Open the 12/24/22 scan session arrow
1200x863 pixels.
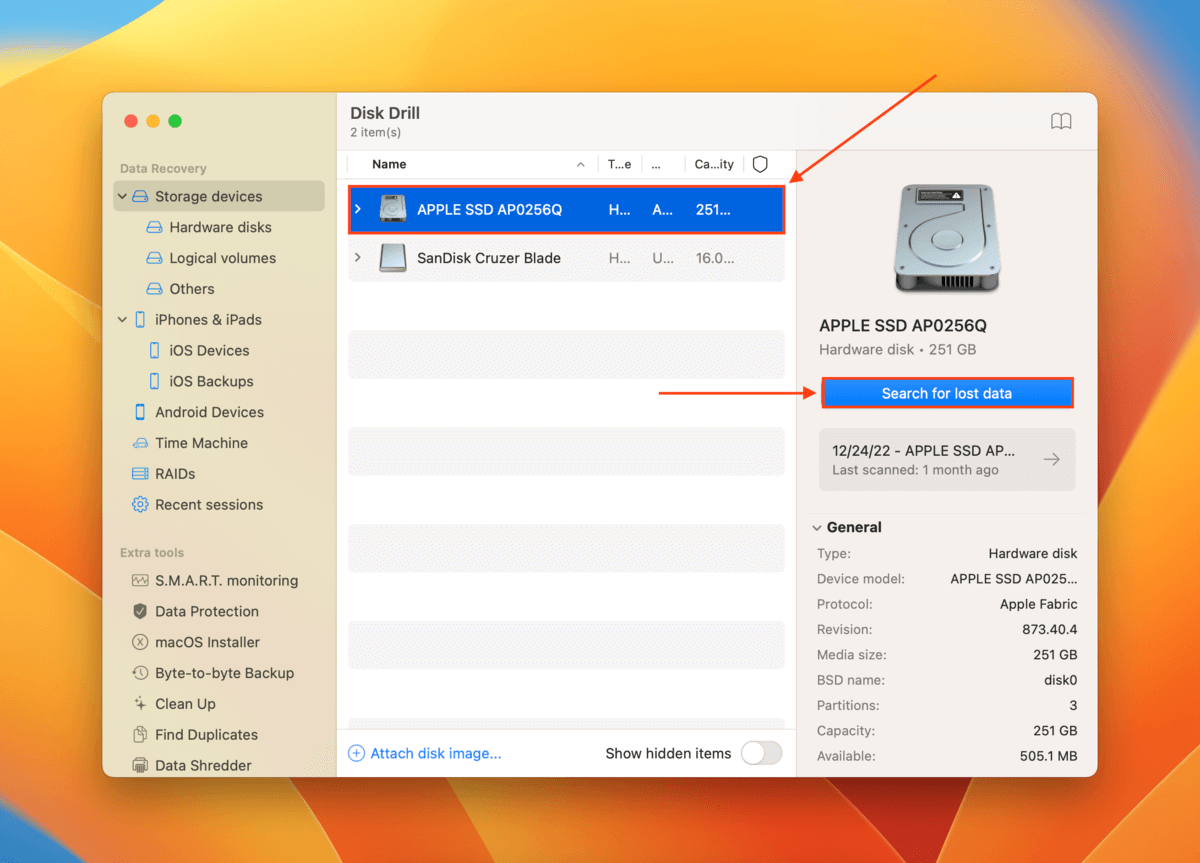click(x=1051, y=460)
